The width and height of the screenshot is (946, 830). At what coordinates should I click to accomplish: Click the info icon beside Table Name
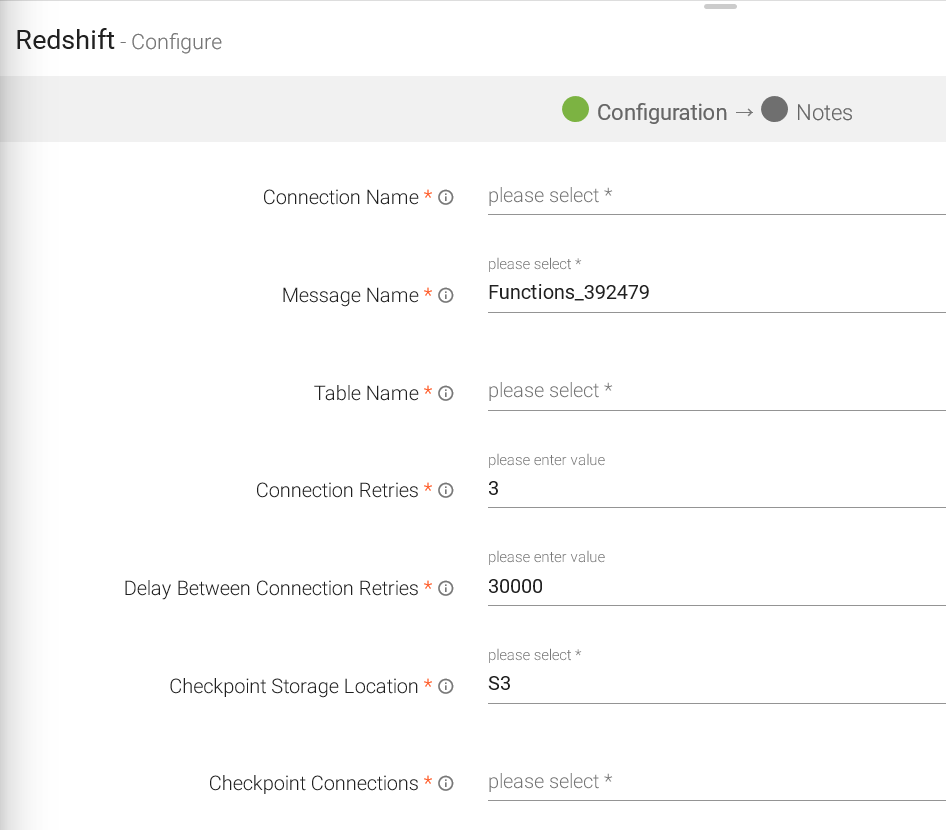point(446,394)
